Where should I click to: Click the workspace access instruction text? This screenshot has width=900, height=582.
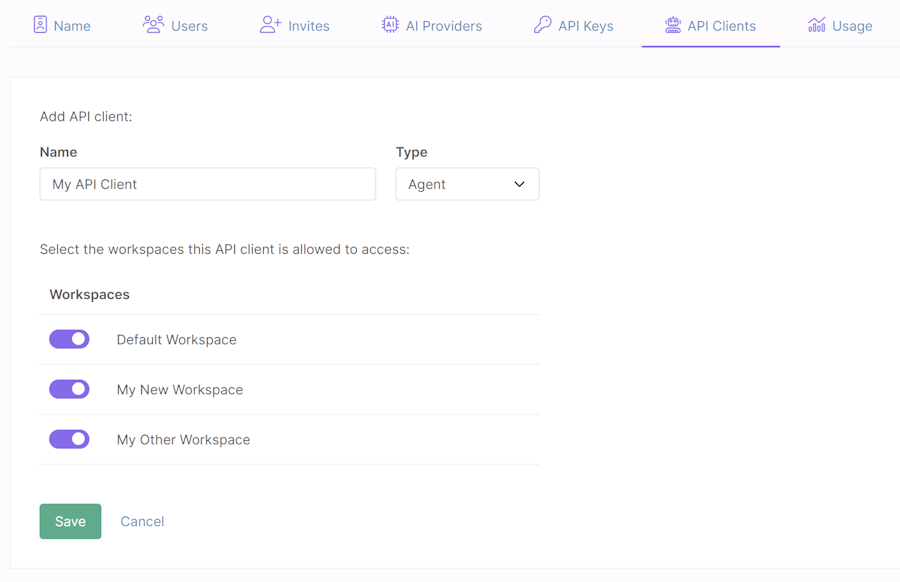click(x=224, y=250)
